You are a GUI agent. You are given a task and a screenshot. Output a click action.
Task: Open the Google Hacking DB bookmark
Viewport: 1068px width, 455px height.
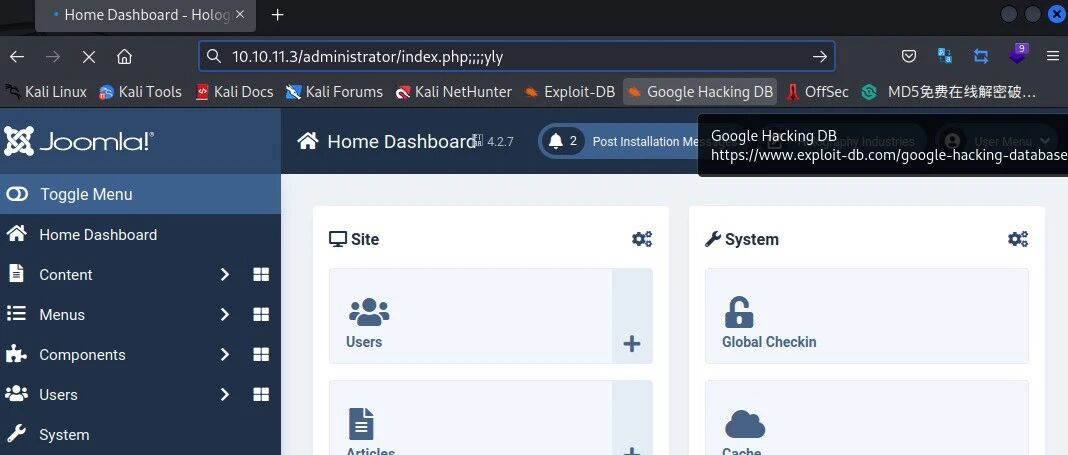coord(700,92)
